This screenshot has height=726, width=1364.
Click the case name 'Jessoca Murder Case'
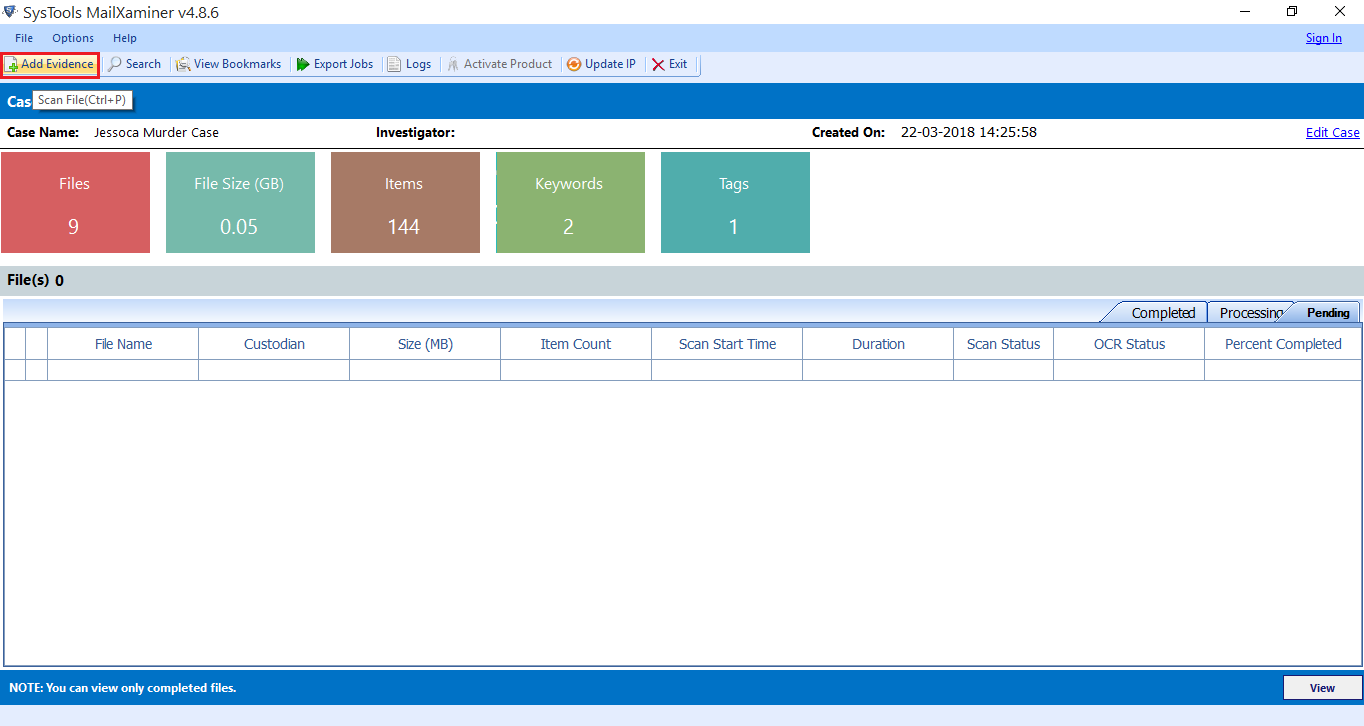pyautogui.click(x=156, y=132)
